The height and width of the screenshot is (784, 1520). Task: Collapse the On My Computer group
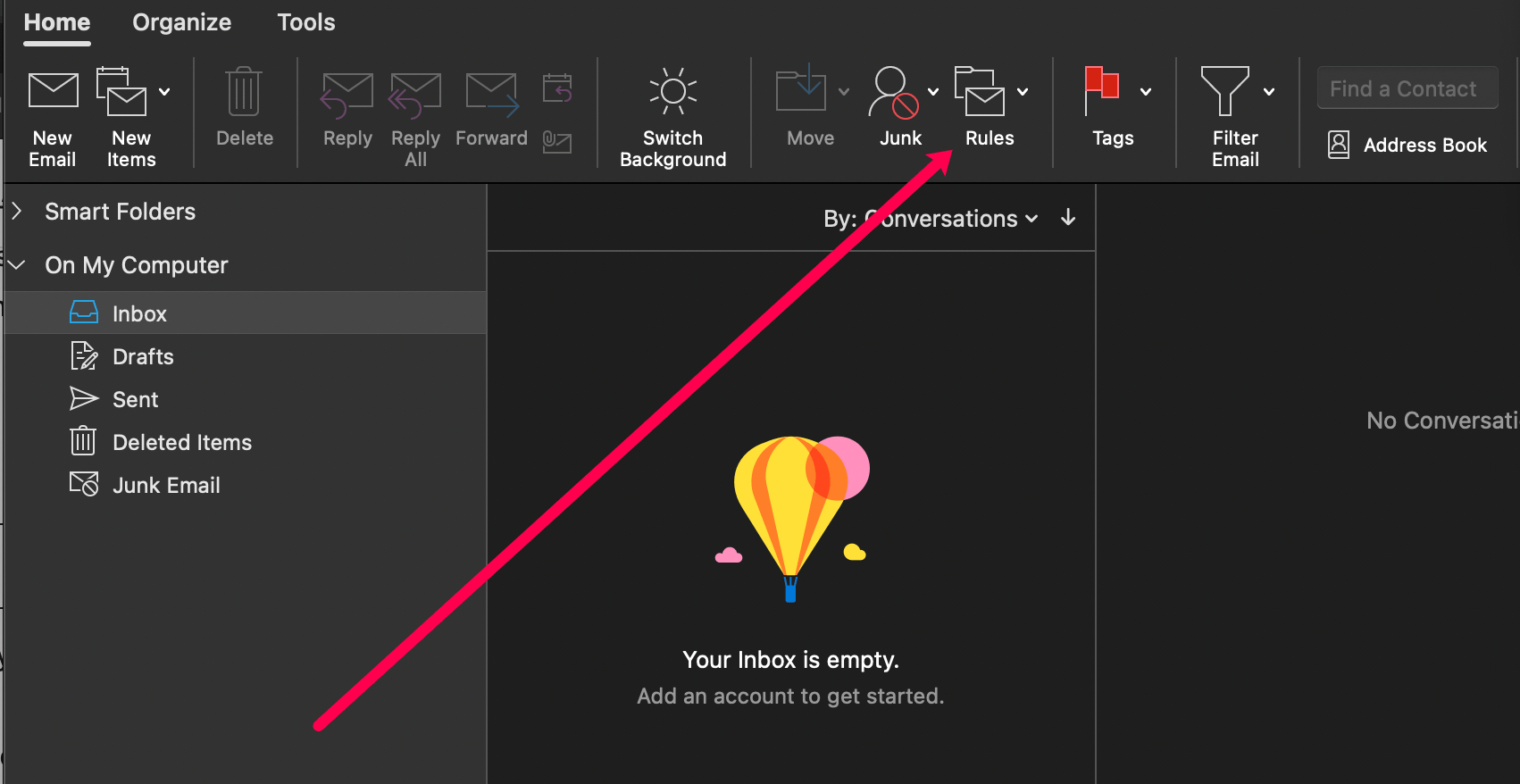pos(17,265)
